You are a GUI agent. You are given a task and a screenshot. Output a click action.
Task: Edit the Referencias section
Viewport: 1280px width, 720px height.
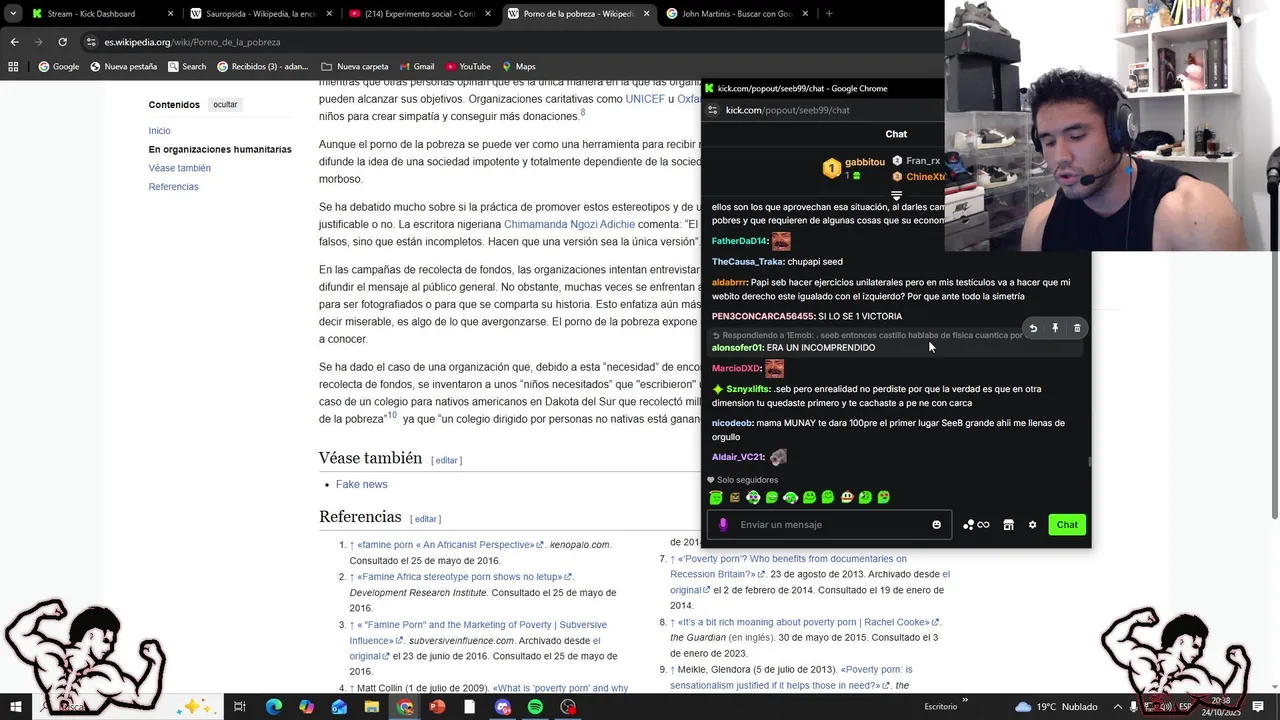tap(425, 519)
